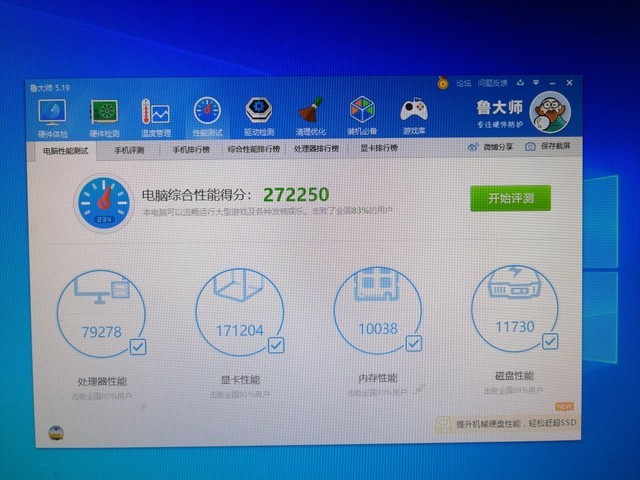
Task: Close the Ludashi window
Action: pos(569,83)
